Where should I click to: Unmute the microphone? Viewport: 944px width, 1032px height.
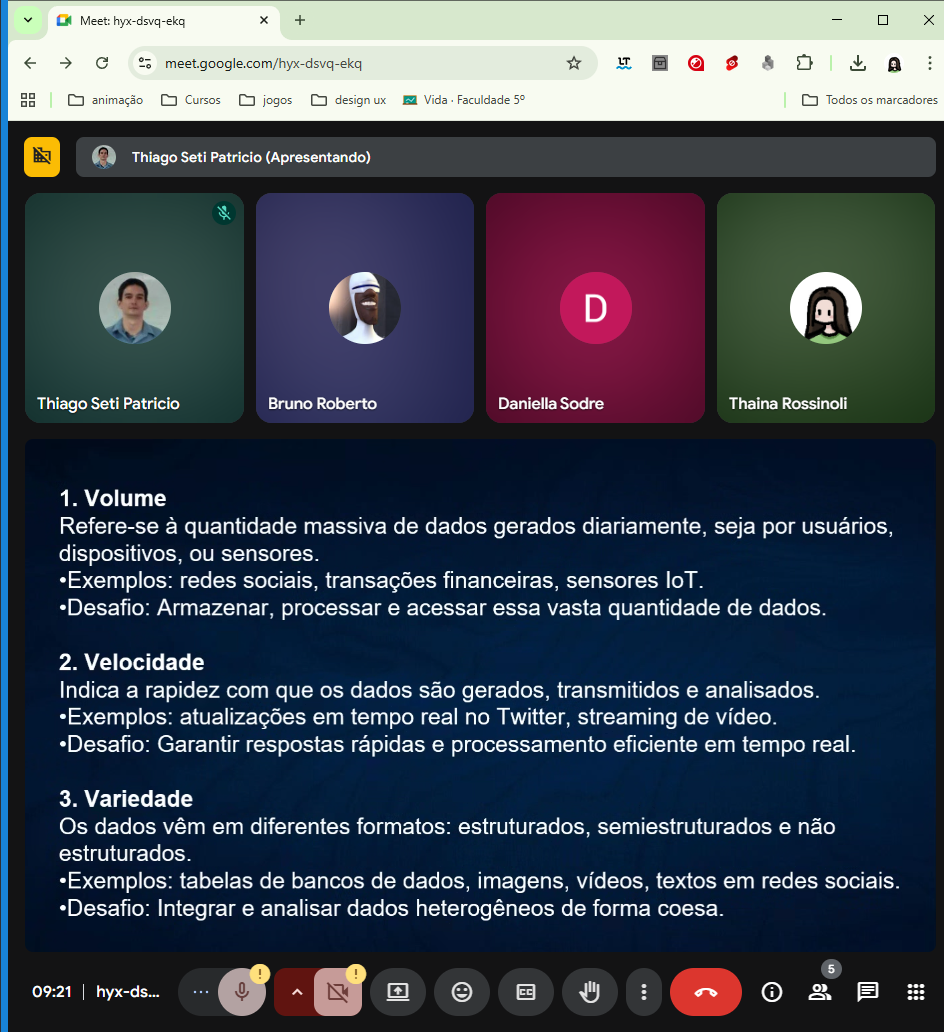click(x=241, y=992)
